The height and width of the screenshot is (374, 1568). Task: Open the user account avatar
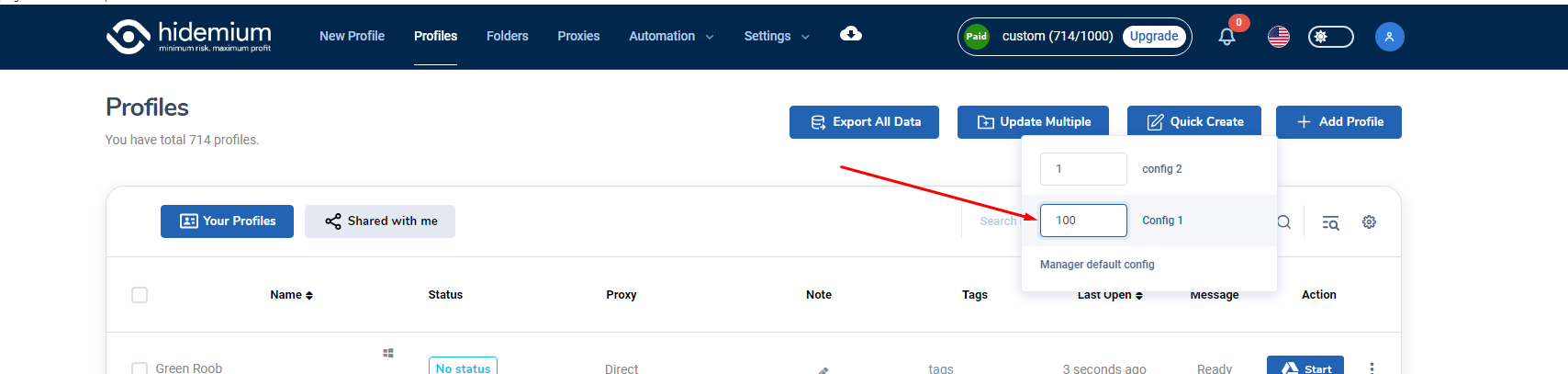pos(1389,37)
